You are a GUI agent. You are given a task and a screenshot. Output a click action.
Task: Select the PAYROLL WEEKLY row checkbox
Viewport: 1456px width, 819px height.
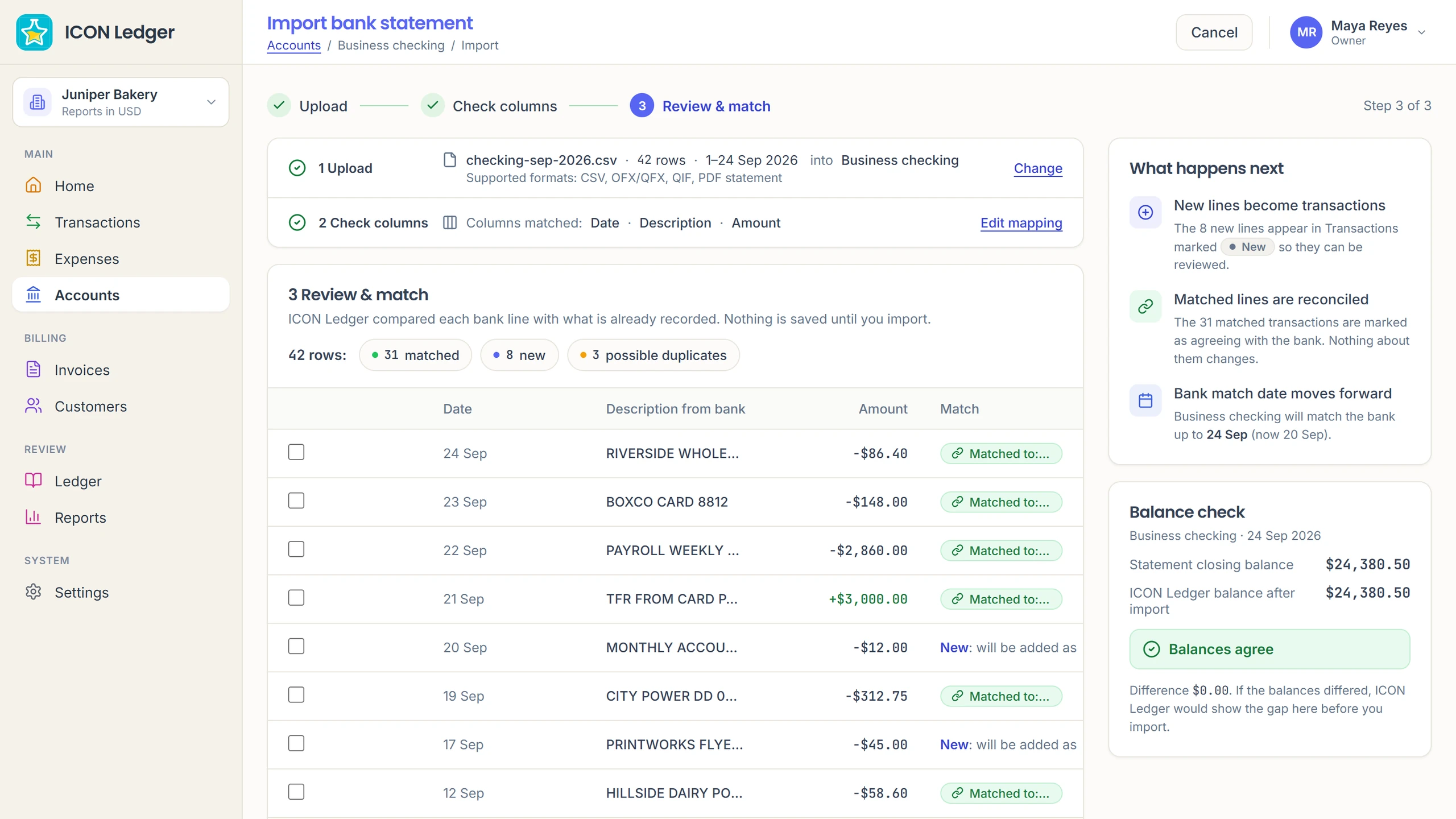[296, 549]
